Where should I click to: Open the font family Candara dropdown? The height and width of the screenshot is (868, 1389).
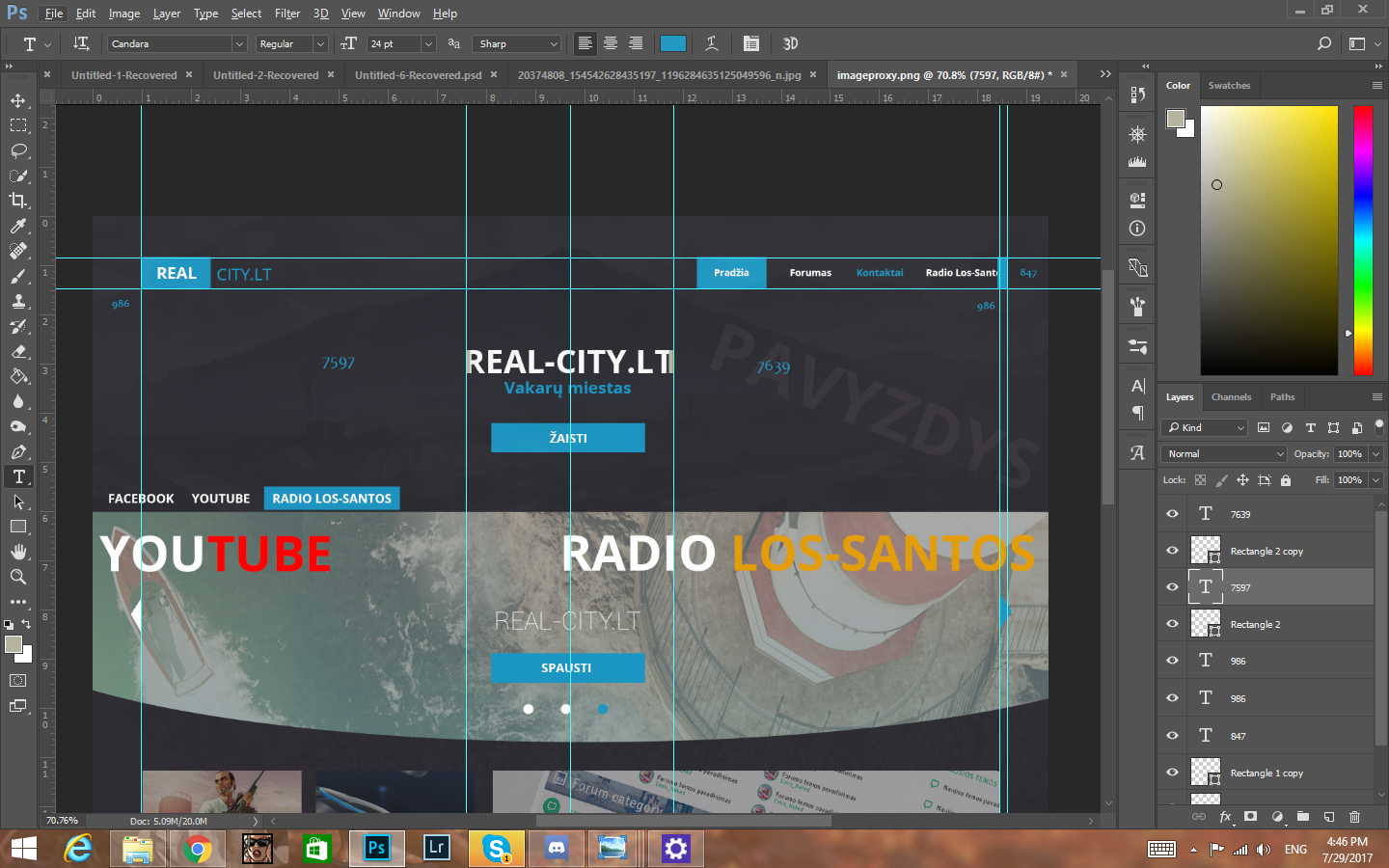[x=238, y=43]
